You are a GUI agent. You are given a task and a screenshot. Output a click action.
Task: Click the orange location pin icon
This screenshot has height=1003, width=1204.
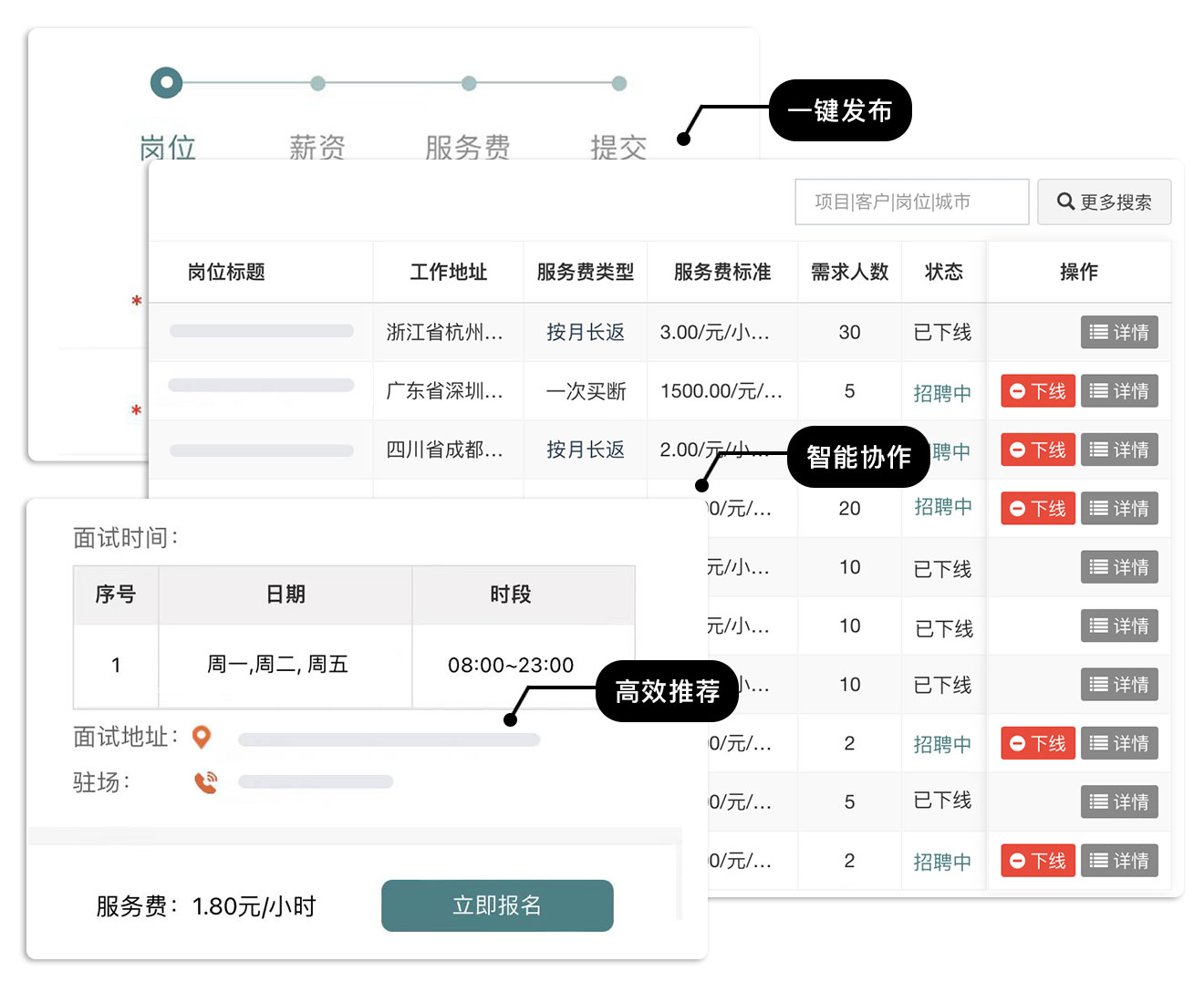click(x=202, y=737)
